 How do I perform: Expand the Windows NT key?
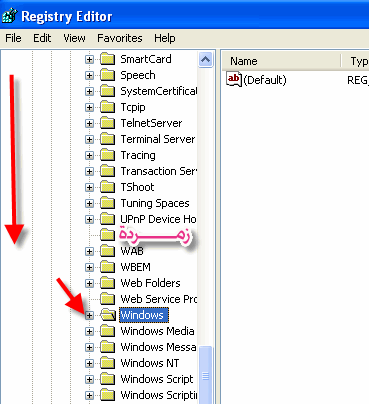[x=89, y=363]
